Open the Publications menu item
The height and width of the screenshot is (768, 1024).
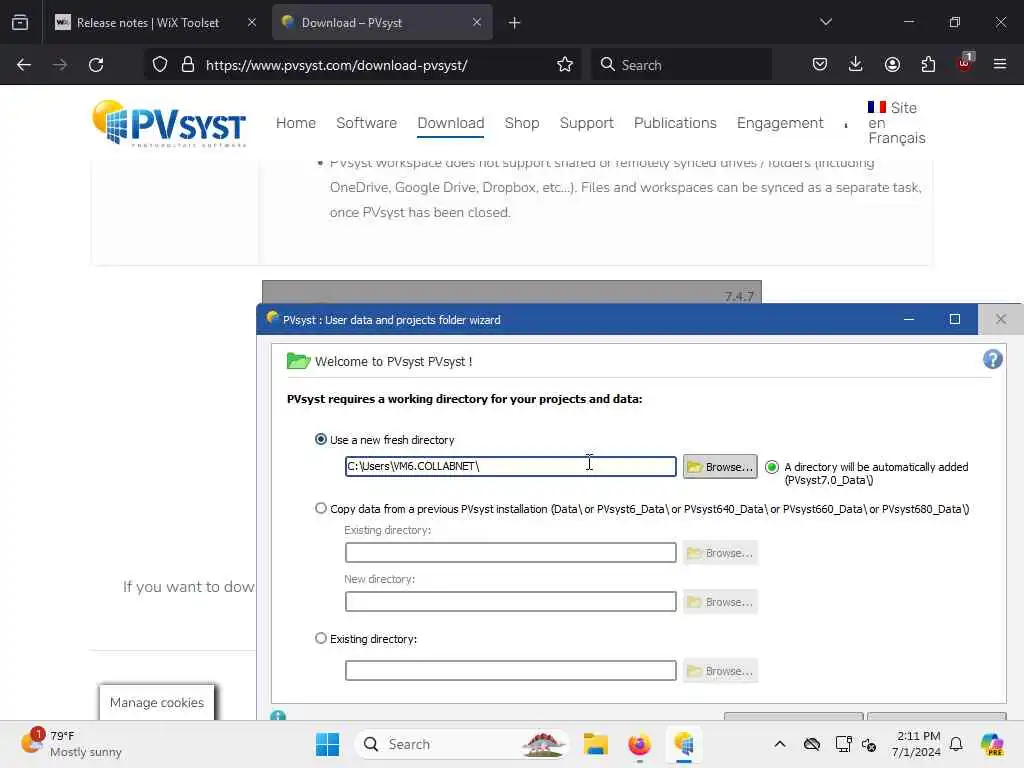click(x=675, y=123)
